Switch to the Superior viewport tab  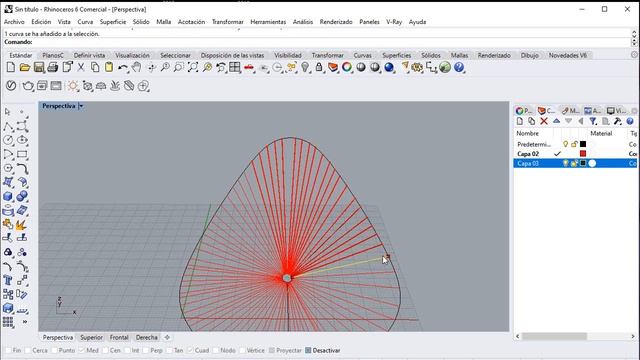click(91, 338)
